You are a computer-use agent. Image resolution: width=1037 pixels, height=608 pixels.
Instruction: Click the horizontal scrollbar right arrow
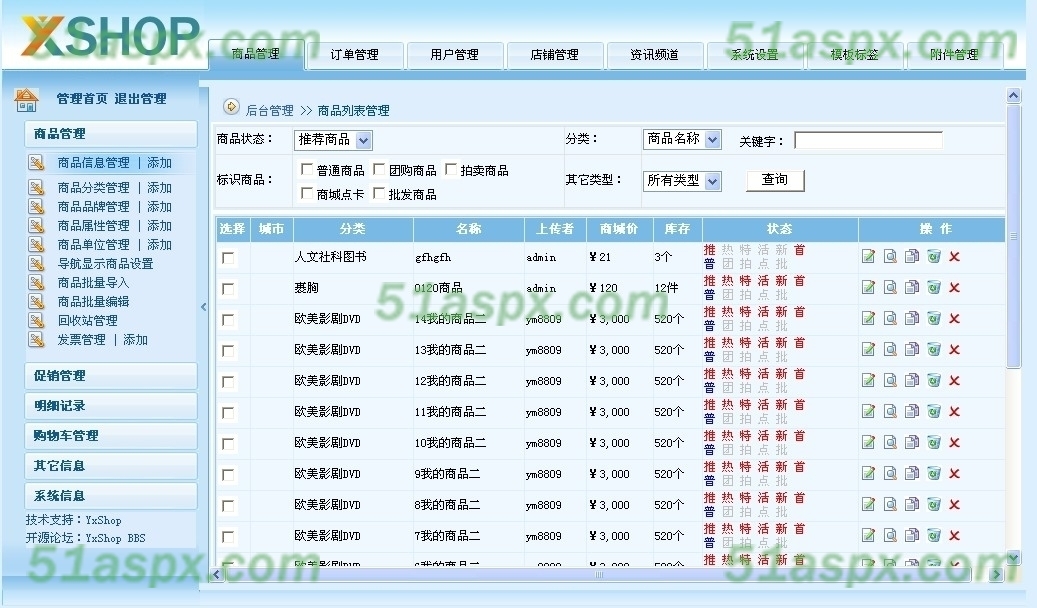coord(996,575)
